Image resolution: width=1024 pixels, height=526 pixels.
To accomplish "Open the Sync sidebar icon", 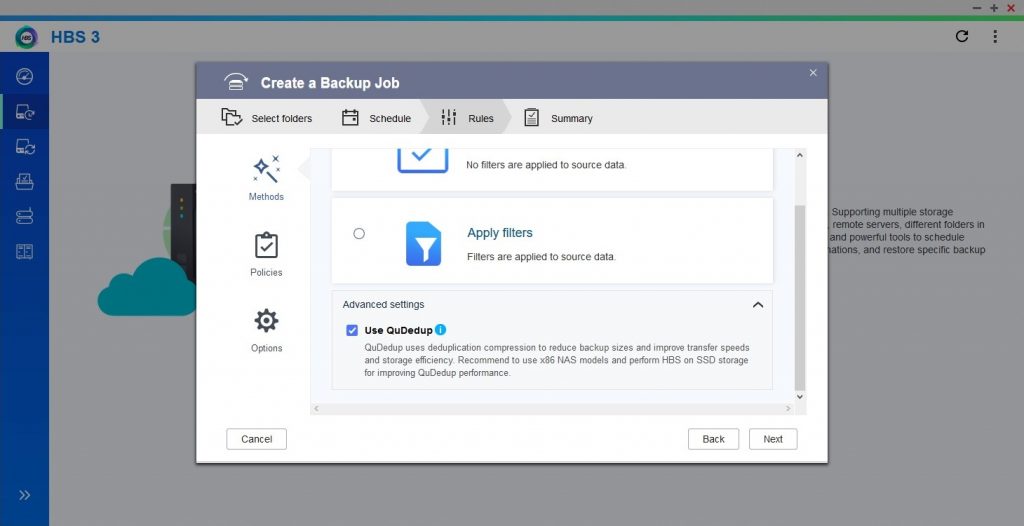I will (x=25, y=146).
